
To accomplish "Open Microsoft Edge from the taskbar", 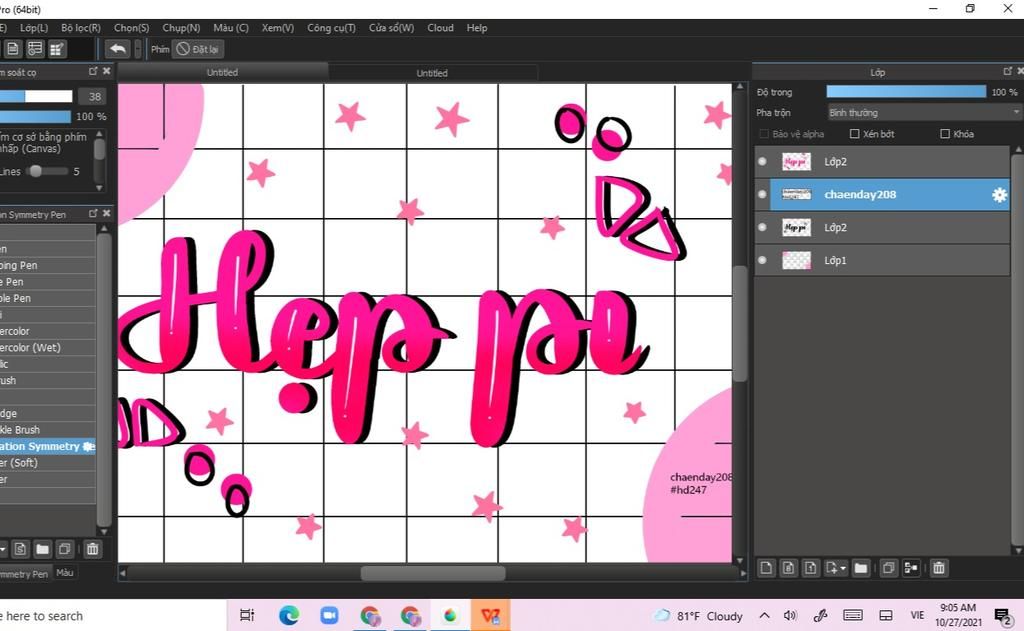I will pos(289,615).
